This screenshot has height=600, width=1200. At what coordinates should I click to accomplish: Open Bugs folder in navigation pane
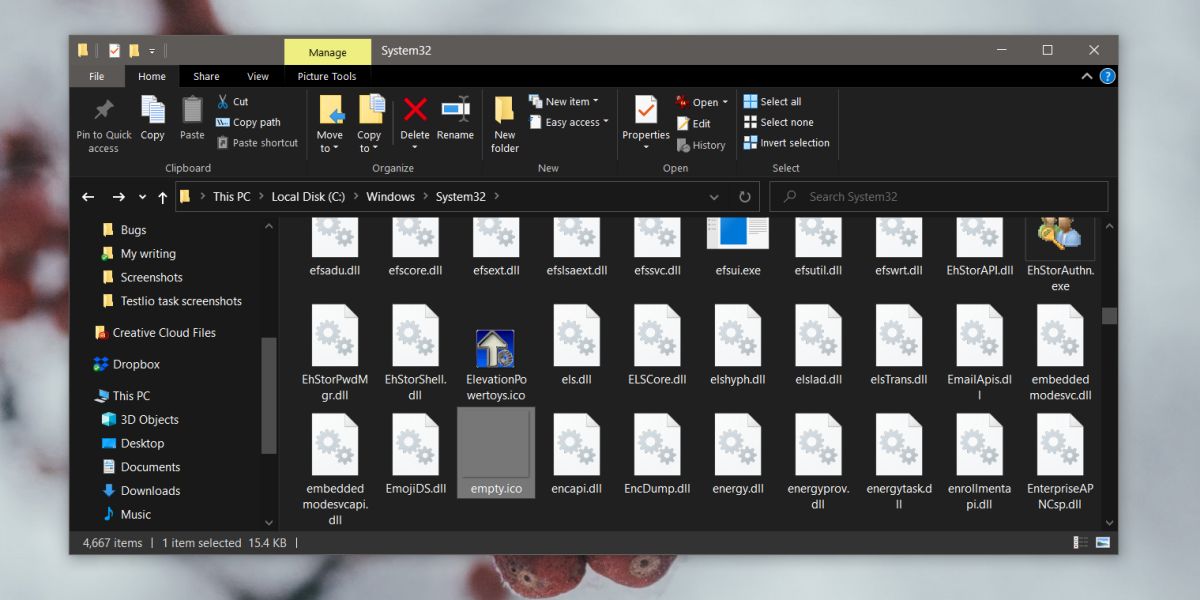(x=133, y=230)
